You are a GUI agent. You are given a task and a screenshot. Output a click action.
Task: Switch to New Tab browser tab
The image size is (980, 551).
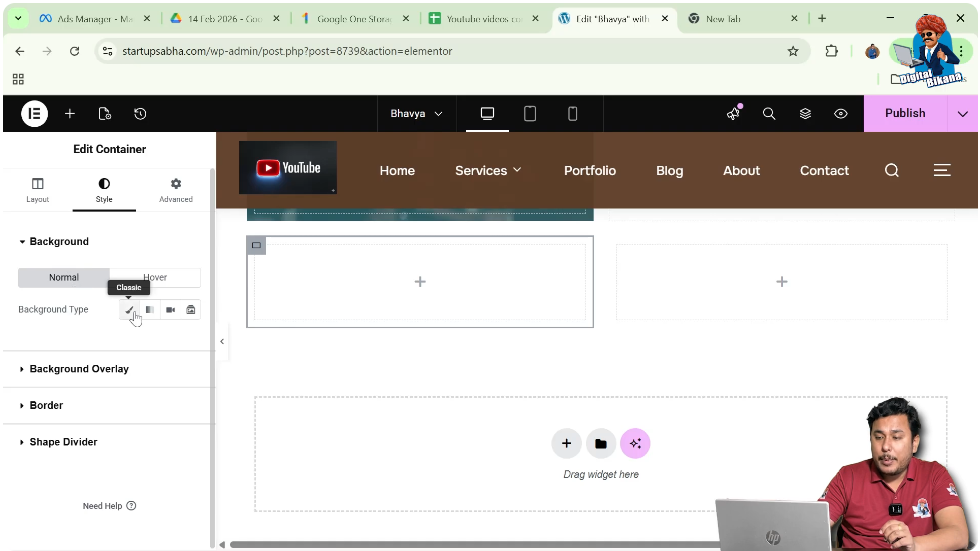point(742,19)
